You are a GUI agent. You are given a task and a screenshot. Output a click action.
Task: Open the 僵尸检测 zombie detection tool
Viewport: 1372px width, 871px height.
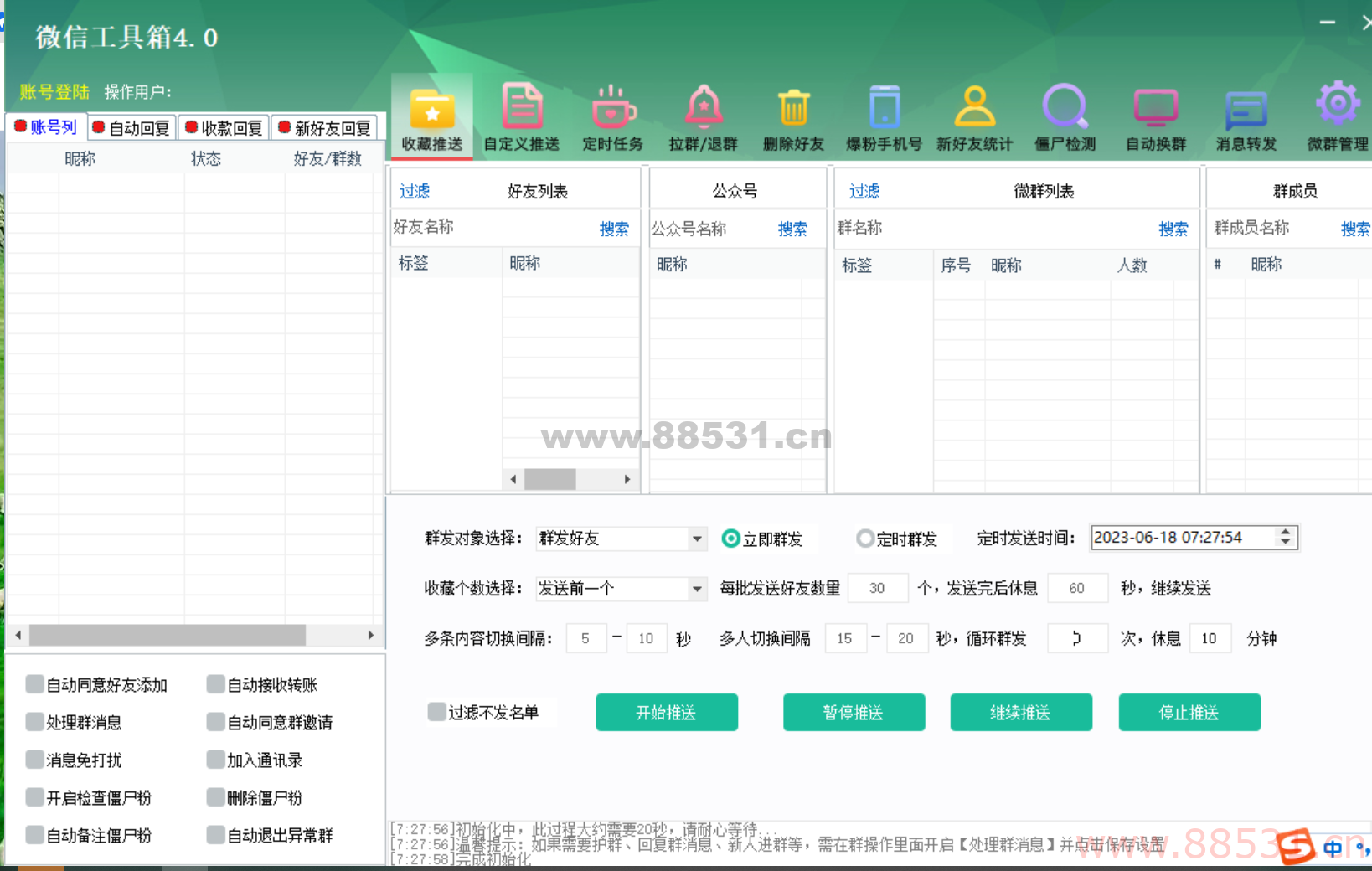[1065, 117]
